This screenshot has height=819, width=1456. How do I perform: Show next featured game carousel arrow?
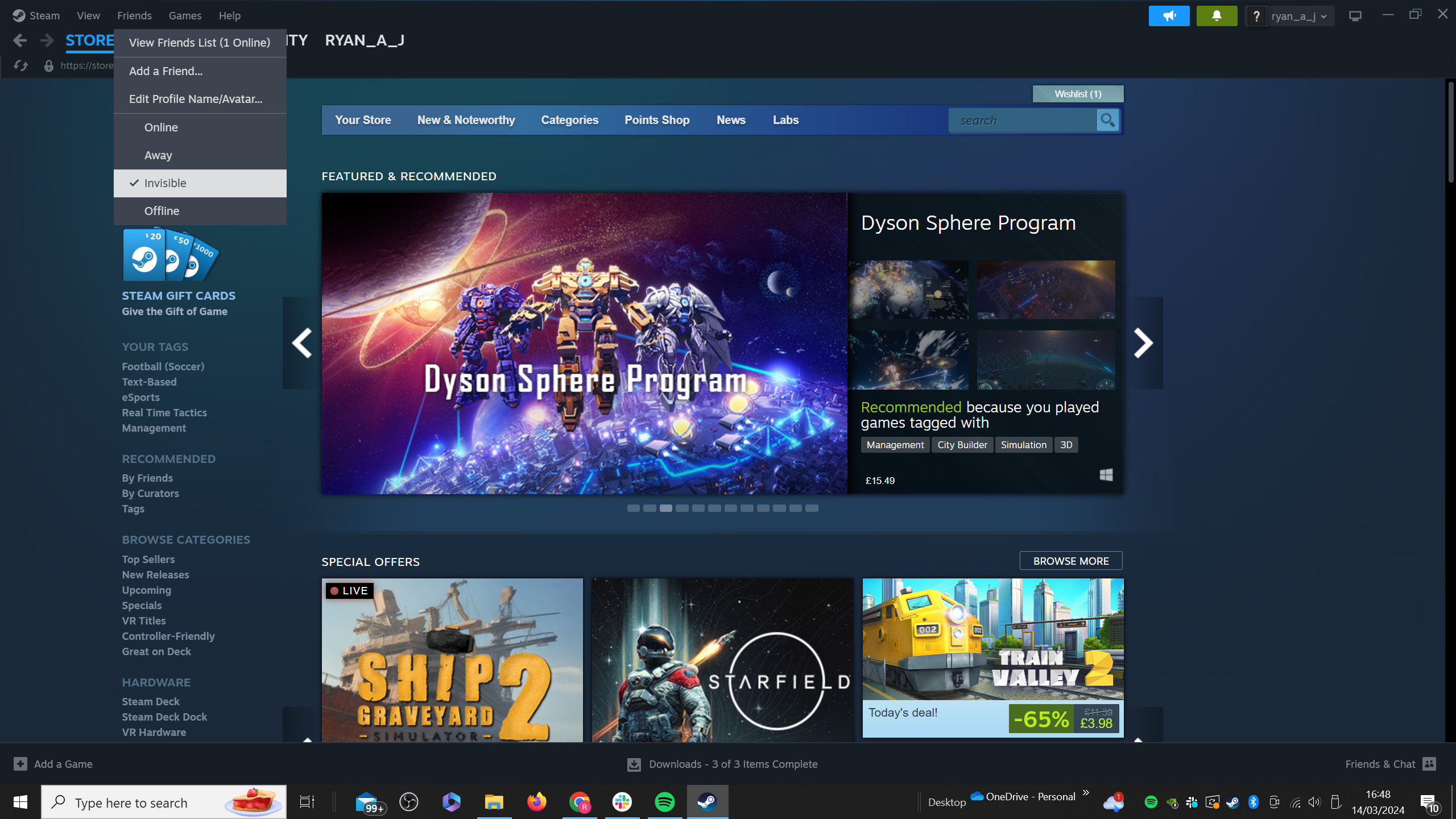1143,343
